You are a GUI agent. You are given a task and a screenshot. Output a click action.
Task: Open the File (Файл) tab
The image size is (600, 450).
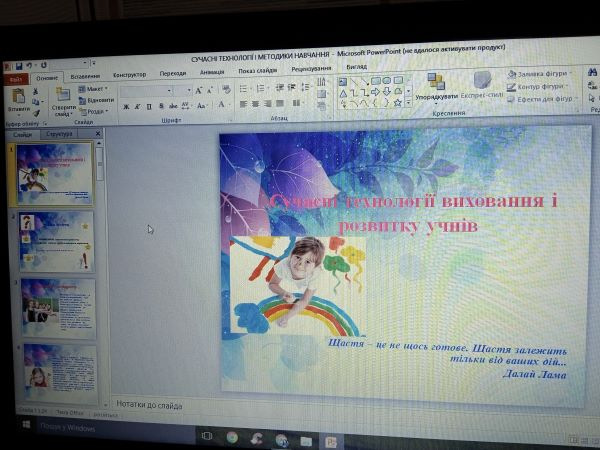[x=16, y=80]
